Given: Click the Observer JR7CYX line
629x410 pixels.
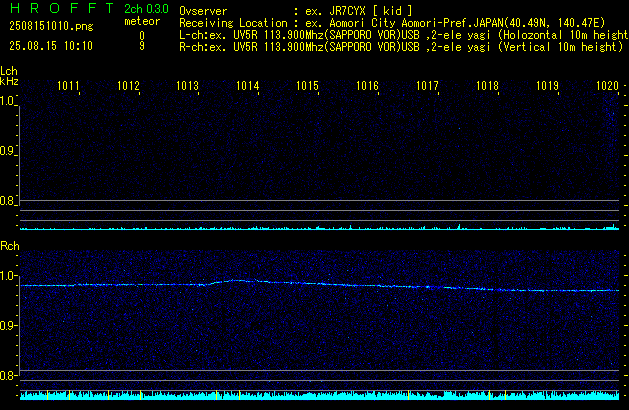Looking at the screenshot, I should [296, 11].
